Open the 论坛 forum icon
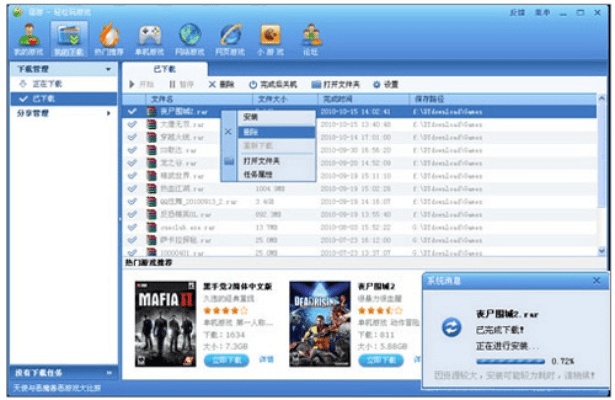Image resolution: width=615 pixels, height=400 pixels. point(310,37)
